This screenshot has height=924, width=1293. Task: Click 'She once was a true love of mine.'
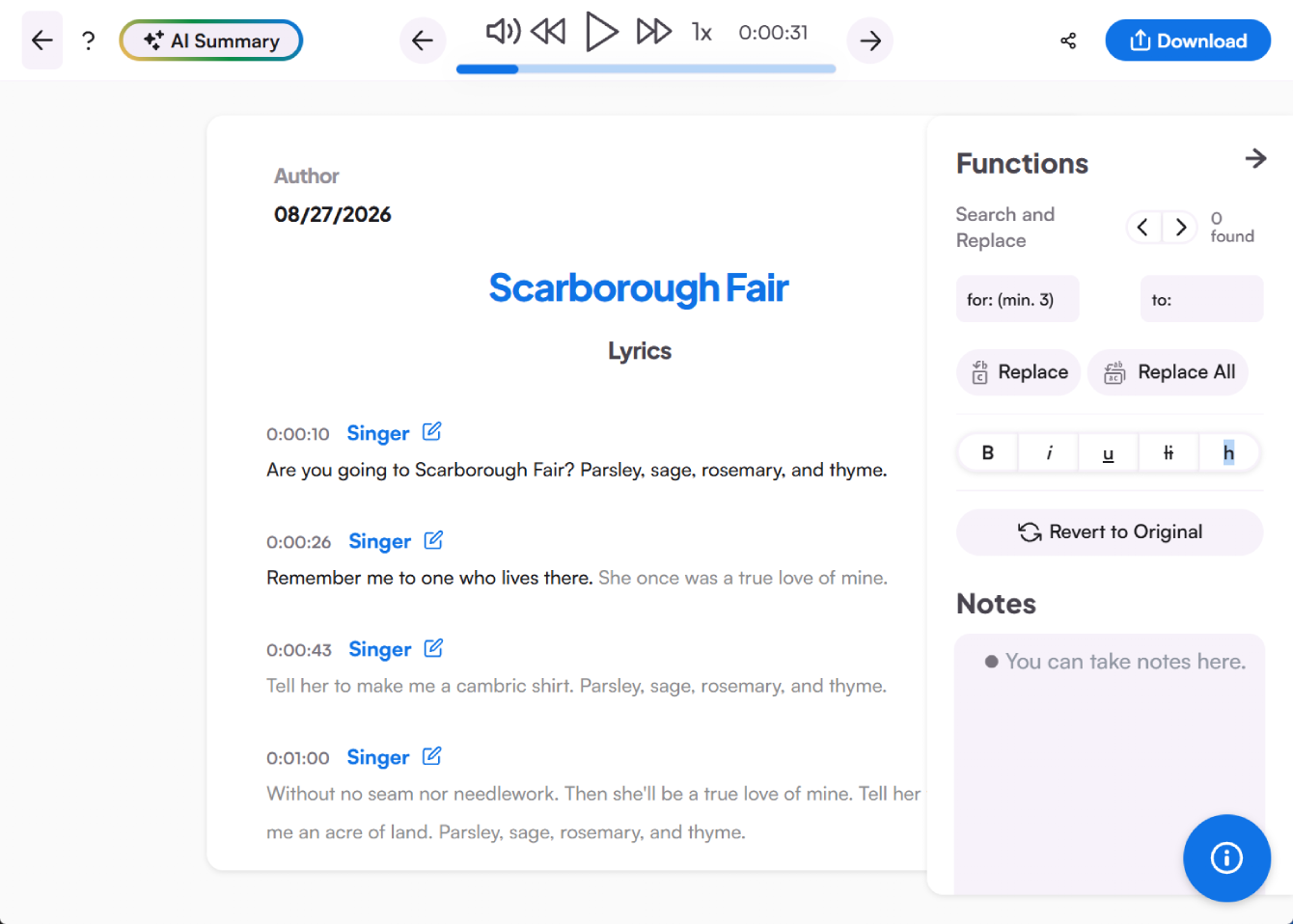tap(743, 578)
